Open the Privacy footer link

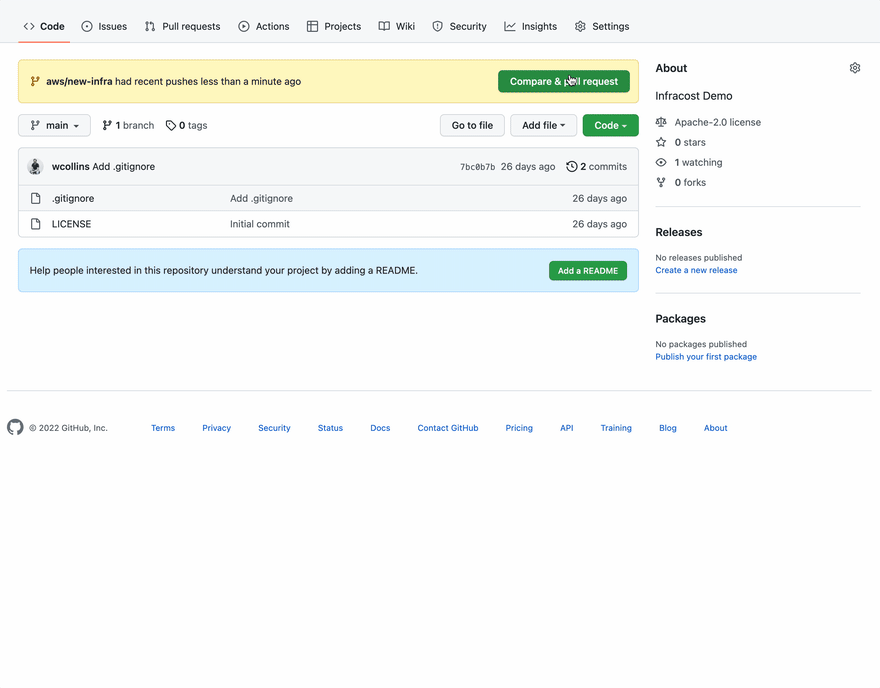tap(216, 428)
